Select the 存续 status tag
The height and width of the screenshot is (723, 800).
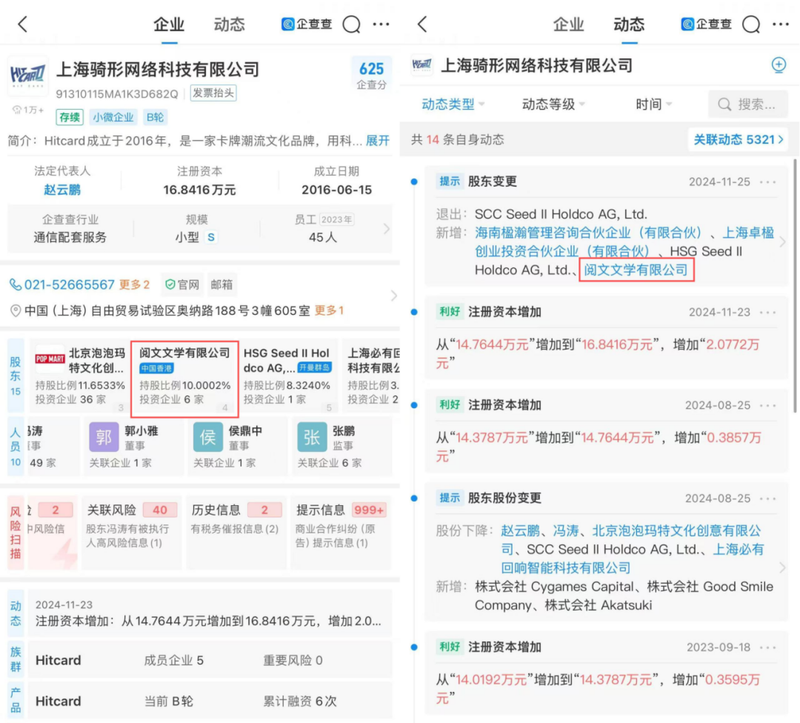70,117
